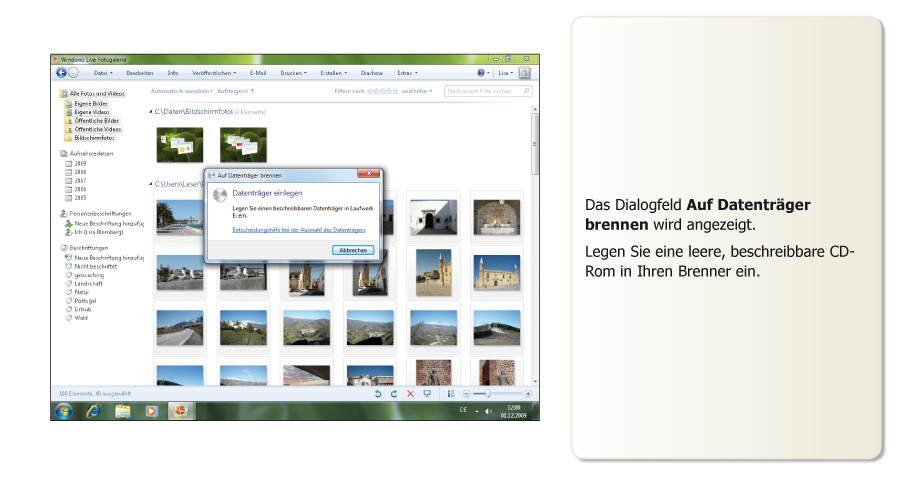Click the E-Mail toolbar item
This screenshot has height=480, width=900.
[x=258, y=73]
